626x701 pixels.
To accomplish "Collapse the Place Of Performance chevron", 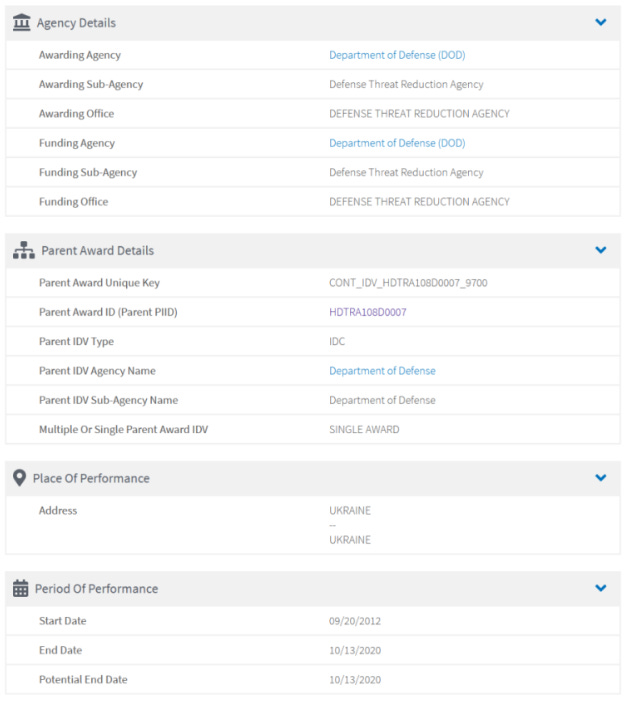I will pyautogui.click(x=601, y=477).
